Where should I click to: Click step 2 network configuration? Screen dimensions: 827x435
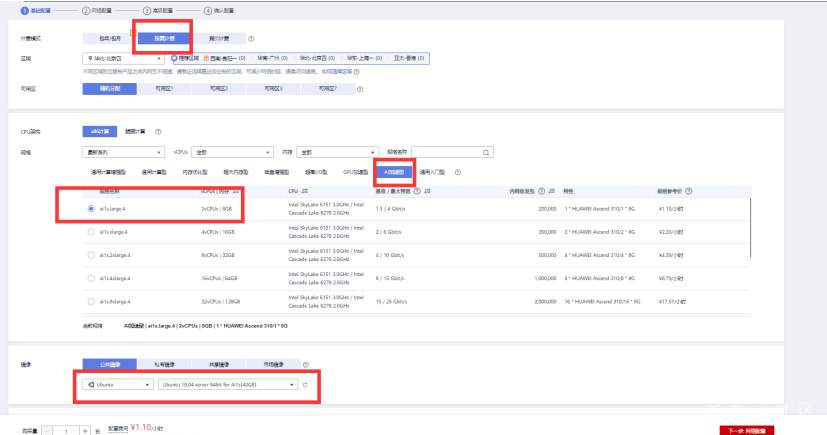(x=97, y=11)
